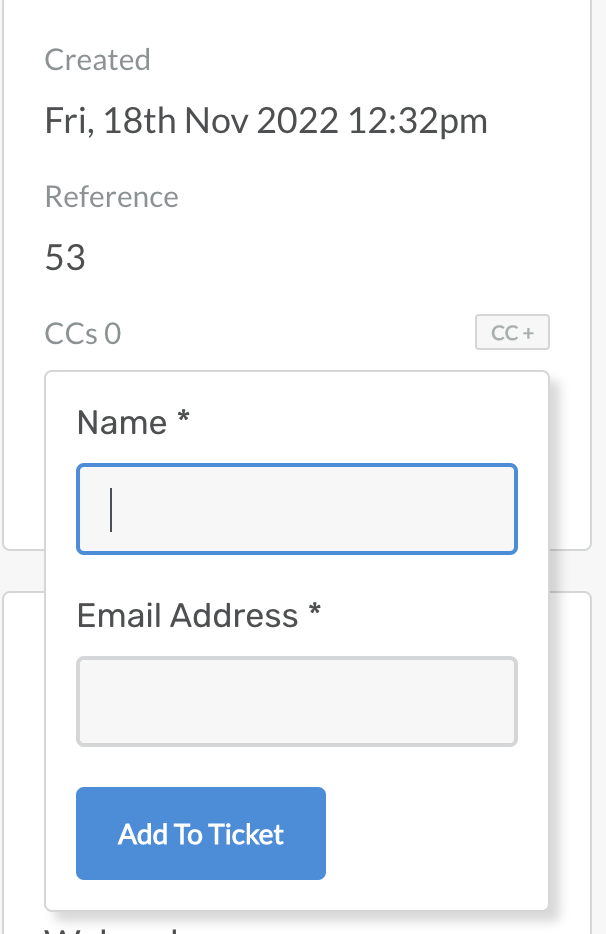Click the CCs 0 count label
606x934 pixels.
pyautogui.click(x=83, y=333)
